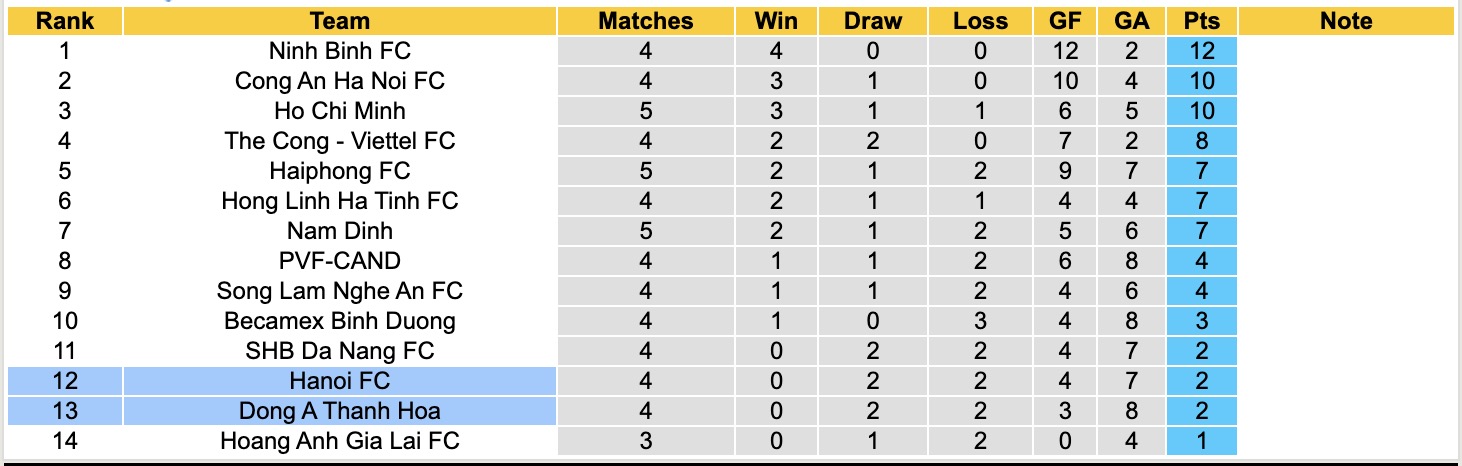The width and height of the screenshot is (1462, 466).
Task: Select the highlighted Hanoi FC row
Action: 340,381
